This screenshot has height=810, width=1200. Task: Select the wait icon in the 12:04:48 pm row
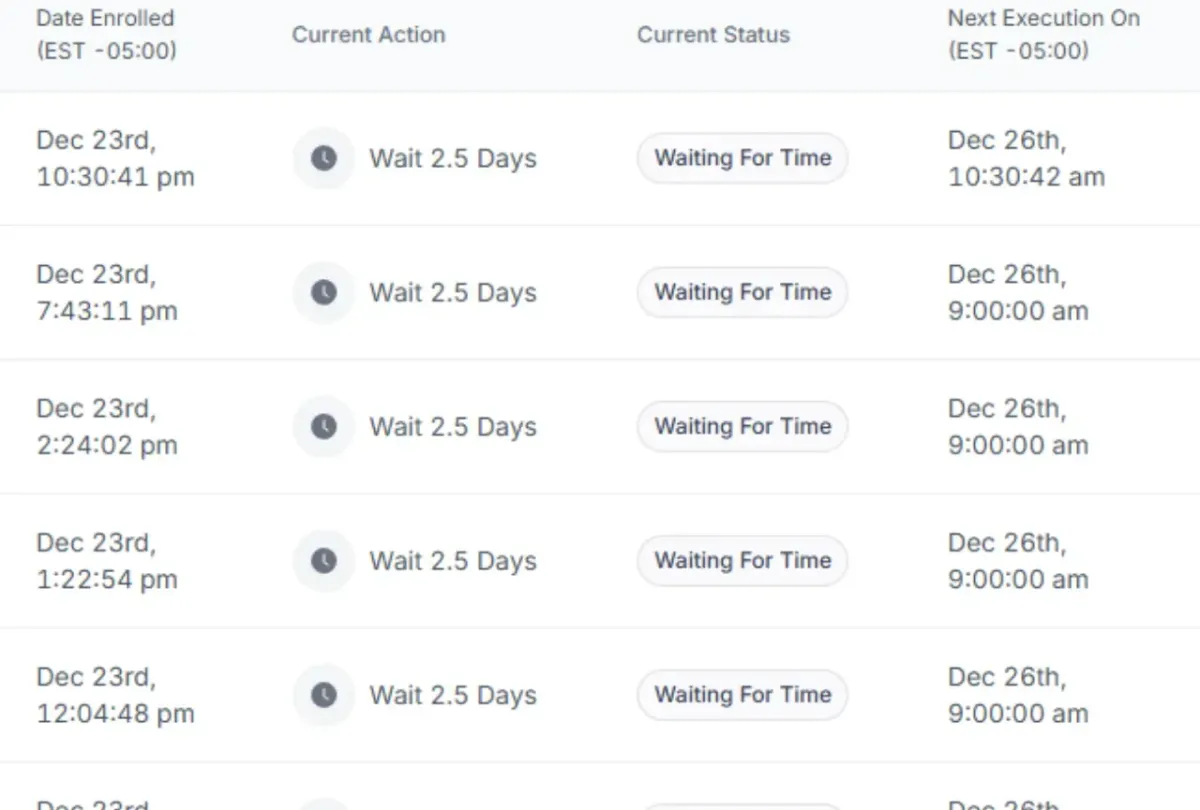323,695
